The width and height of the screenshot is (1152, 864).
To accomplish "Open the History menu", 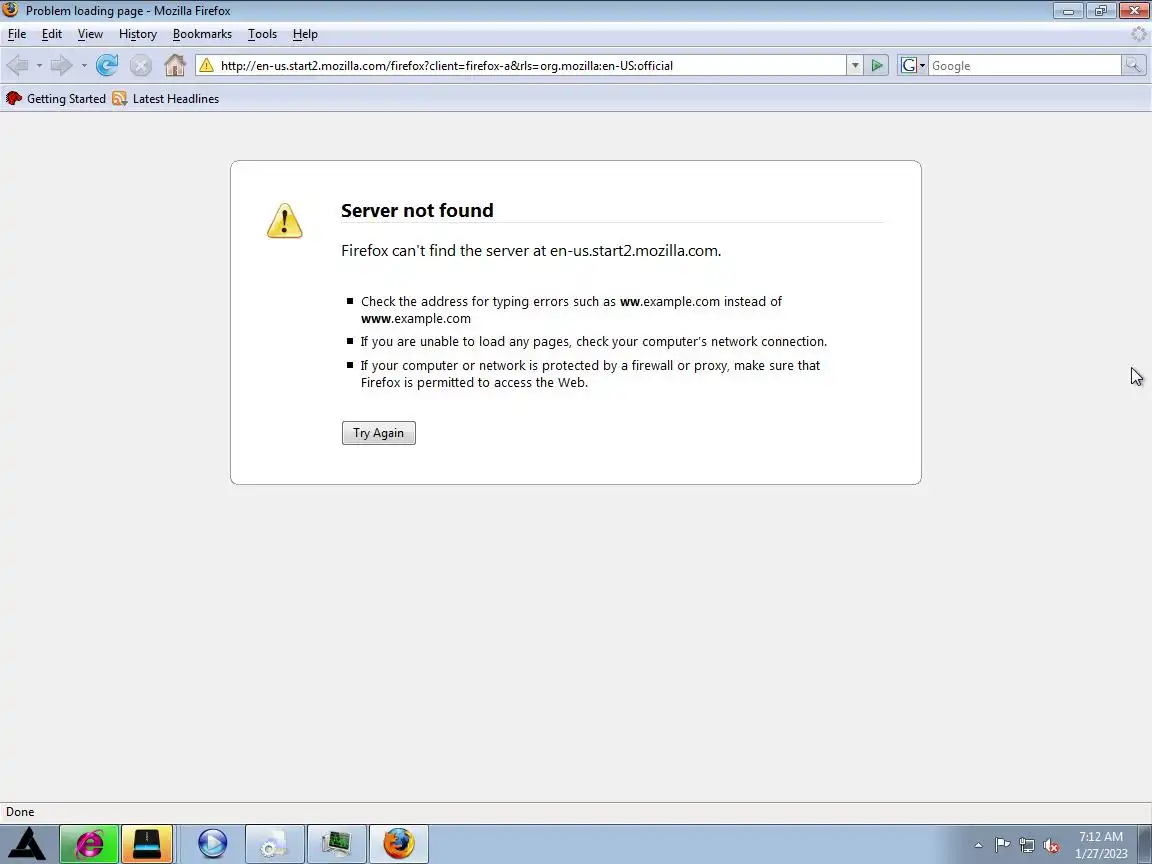I will [x=138, y=34].
